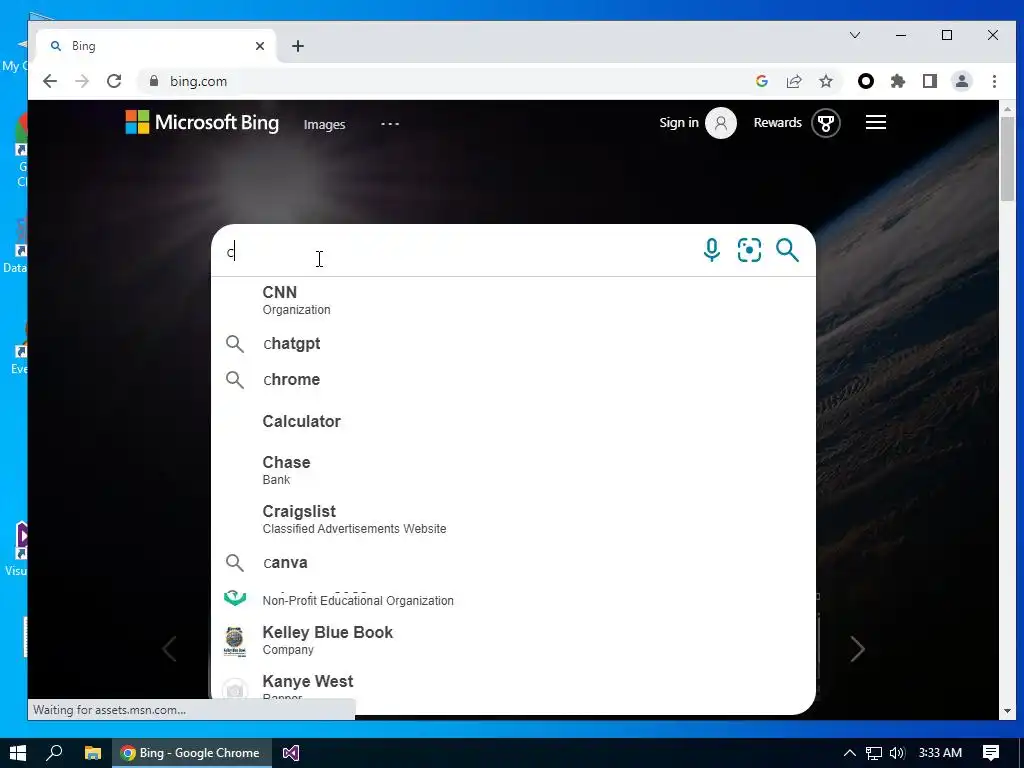Choose the chrome suggestion

pyautogui.click(x=513, y=379)
